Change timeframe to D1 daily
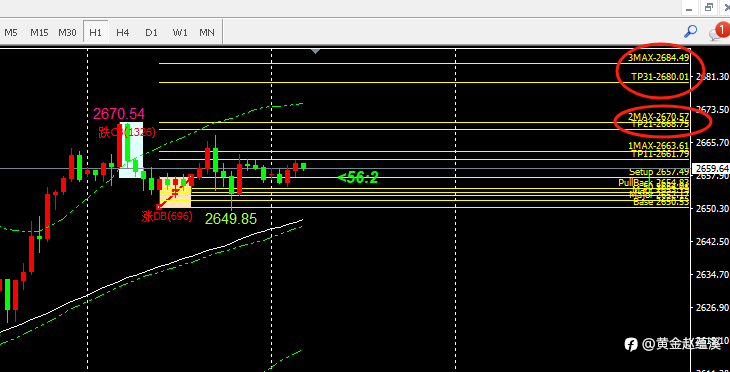Screen dimensions: 730x372 [151, 32]
